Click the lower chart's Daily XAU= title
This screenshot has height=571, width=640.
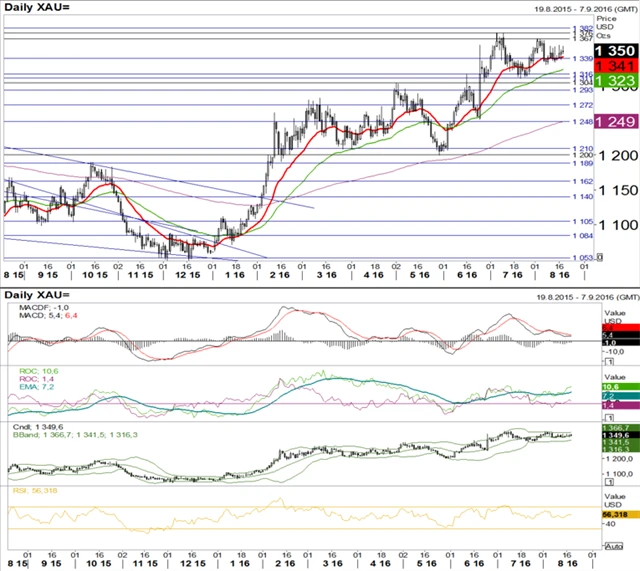35,296
